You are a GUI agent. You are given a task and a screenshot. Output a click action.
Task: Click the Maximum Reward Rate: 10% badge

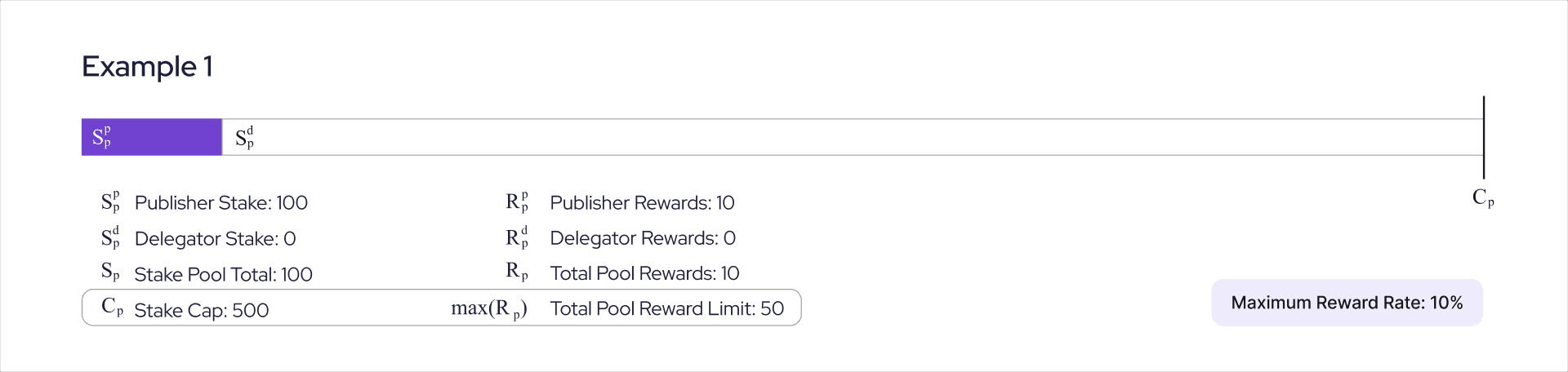1347,303
